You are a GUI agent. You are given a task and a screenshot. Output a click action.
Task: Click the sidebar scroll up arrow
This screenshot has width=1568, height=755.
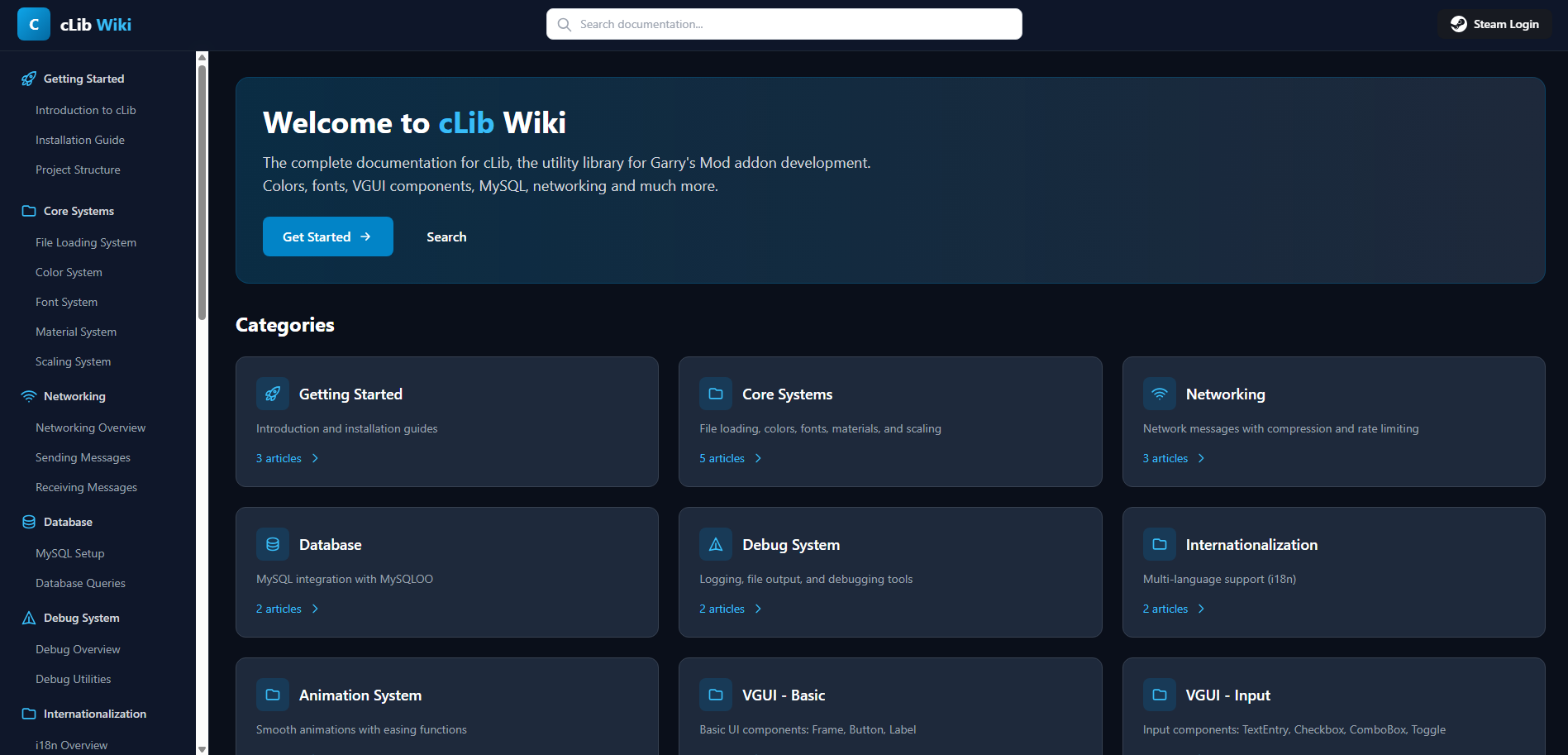pos(202,57)
